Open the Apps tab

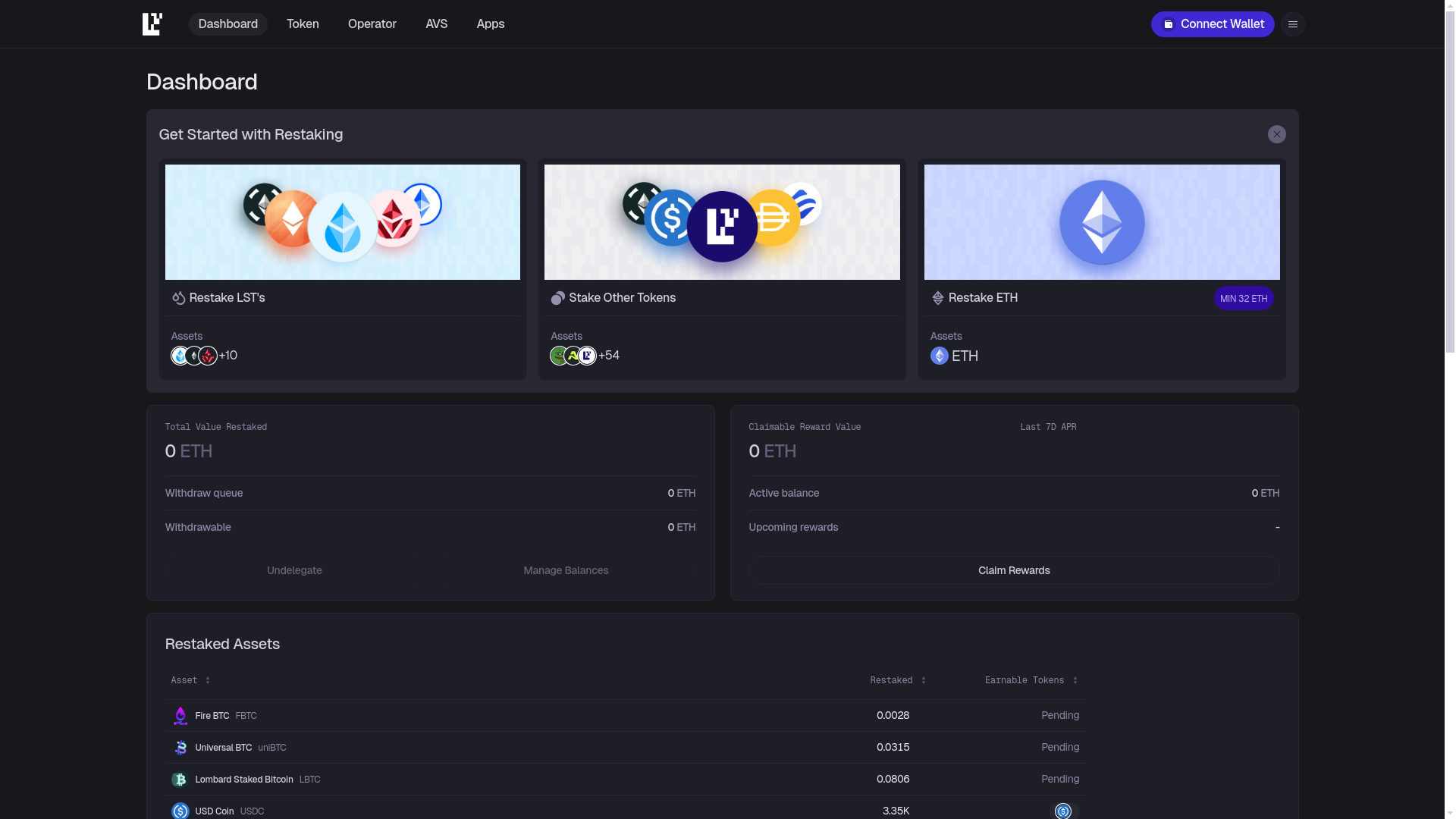click(491, 24)
